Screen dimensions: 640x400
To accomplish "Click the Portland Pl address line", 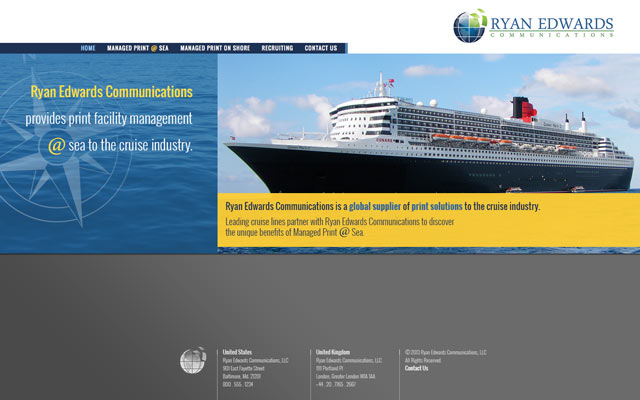I will pyautogui.click(x=329, y=368).
